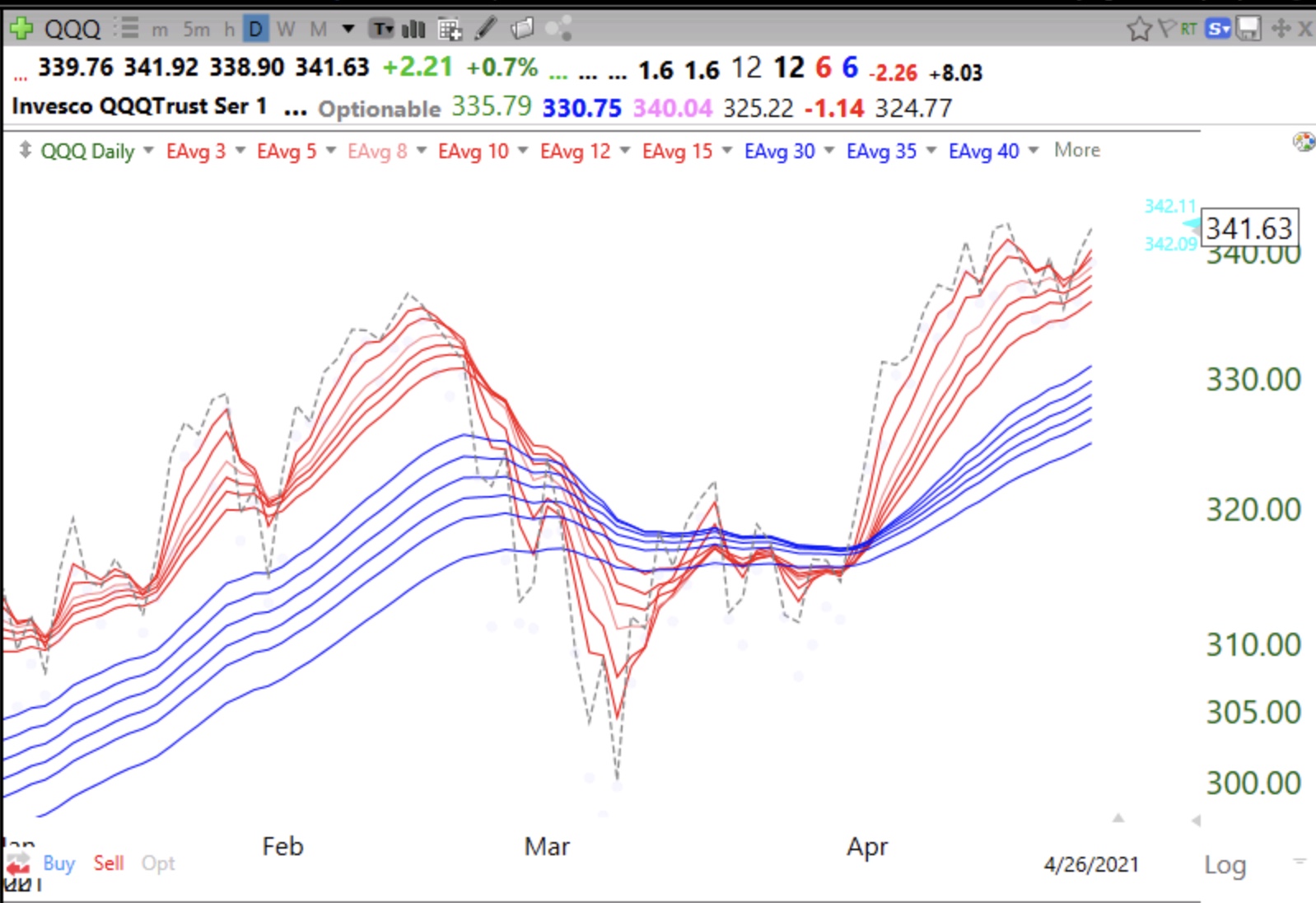Viewport: 1316px width, 903px height.
Task: Click the 341.63 current price label
Action: point(1249,228)
